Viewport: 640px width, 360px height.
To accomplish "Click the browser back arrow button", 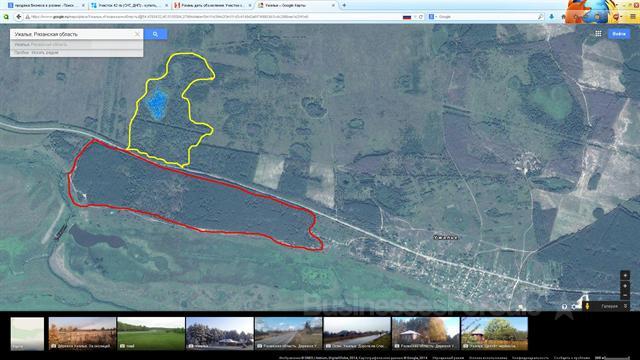I will click(19, 17).
